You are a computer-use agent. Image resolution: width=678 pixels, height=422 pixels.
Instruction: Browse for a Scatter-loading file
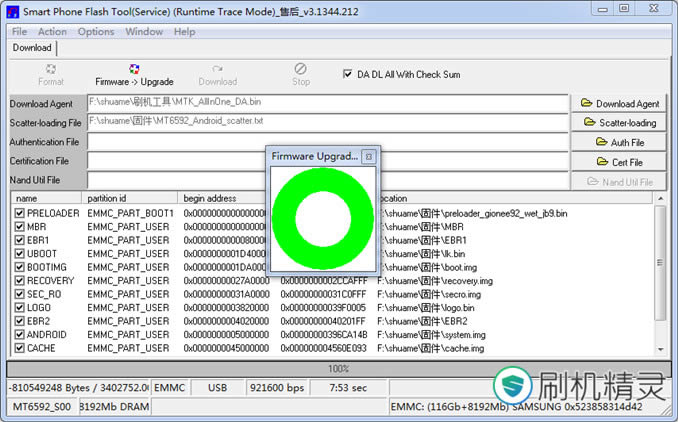(619, 122)
